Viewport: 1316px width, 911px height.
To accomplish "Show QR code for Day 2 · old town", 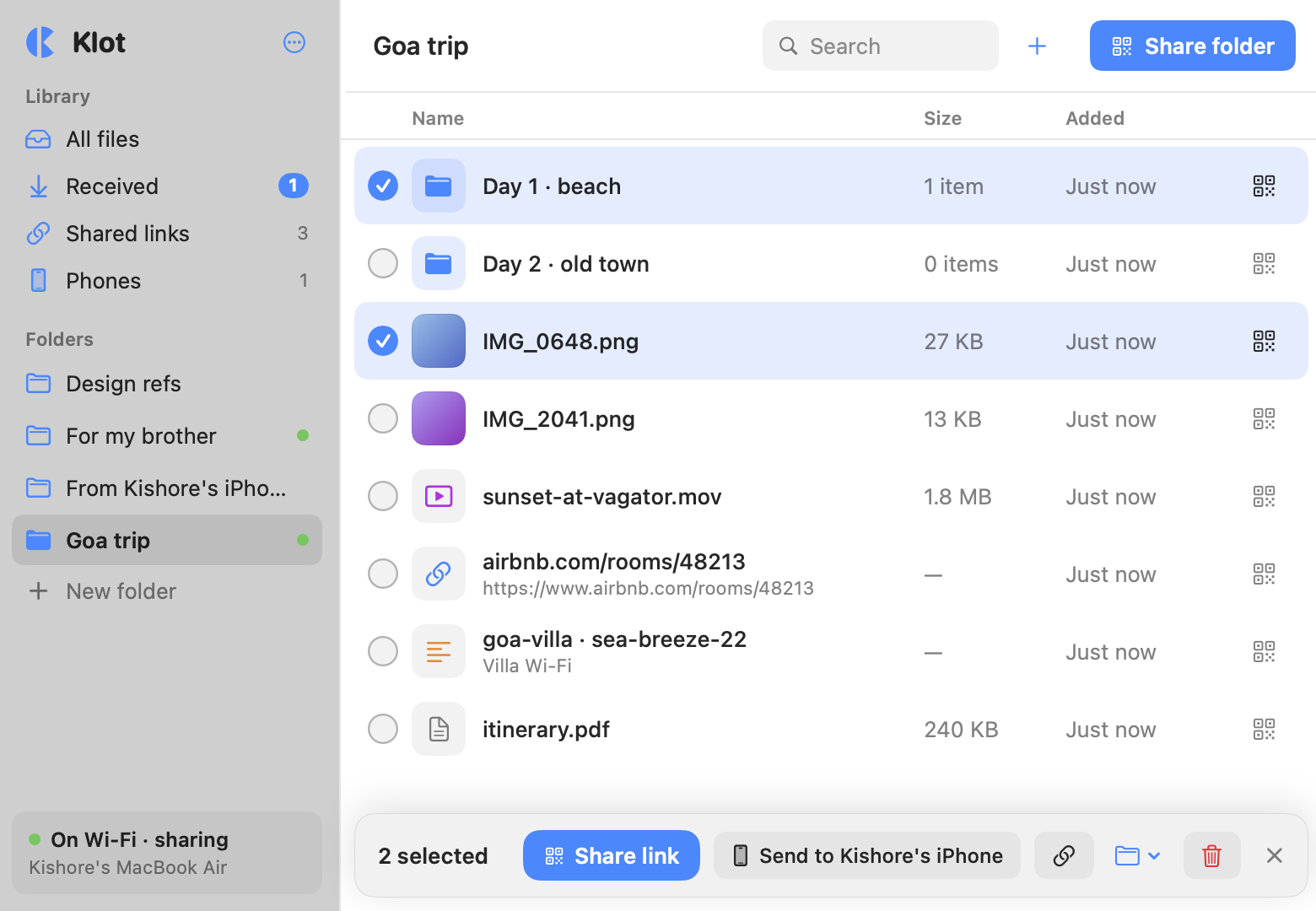I will click(1264, 263).
